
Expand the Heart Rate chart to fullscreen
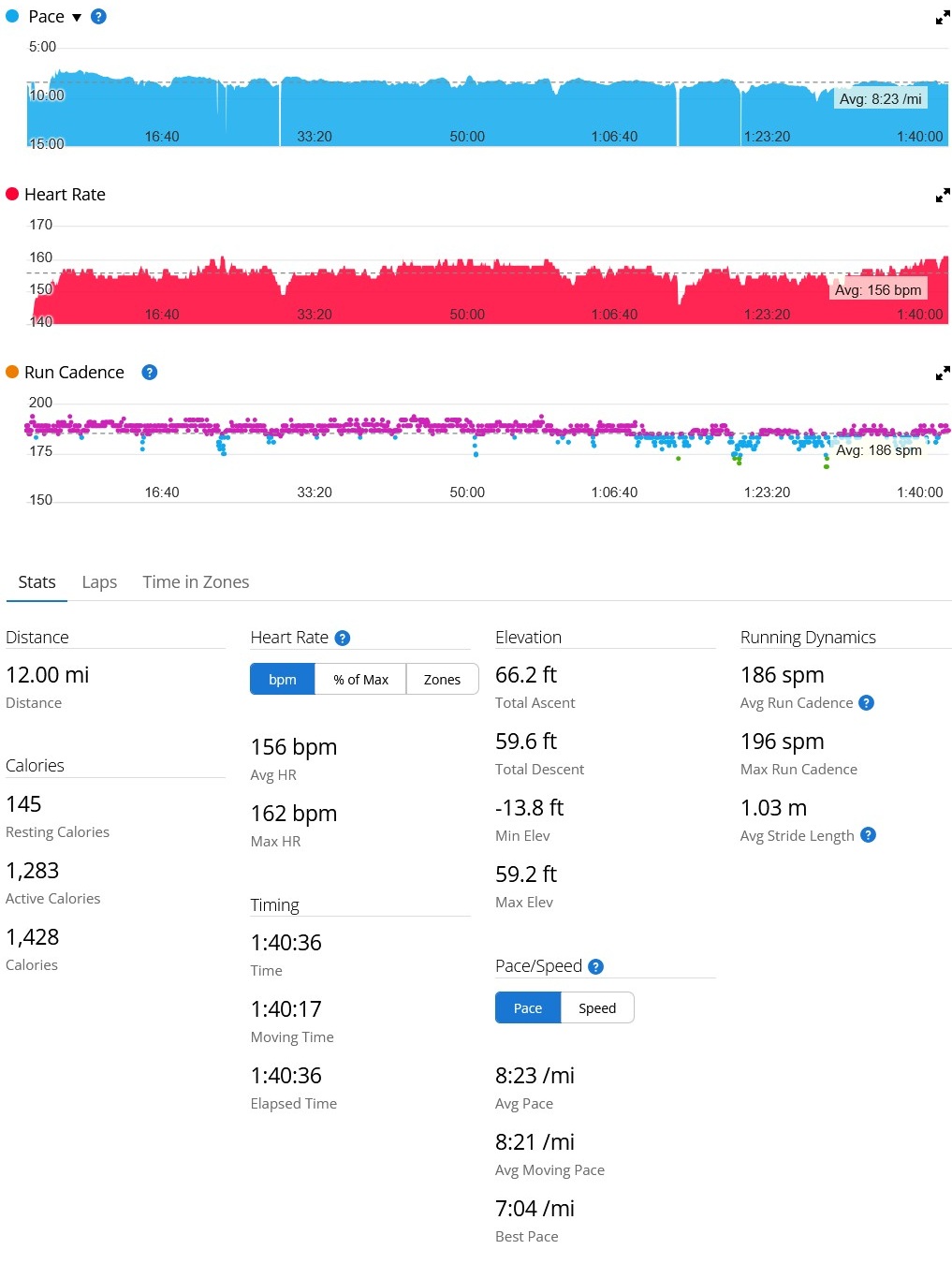pos(943,196)
